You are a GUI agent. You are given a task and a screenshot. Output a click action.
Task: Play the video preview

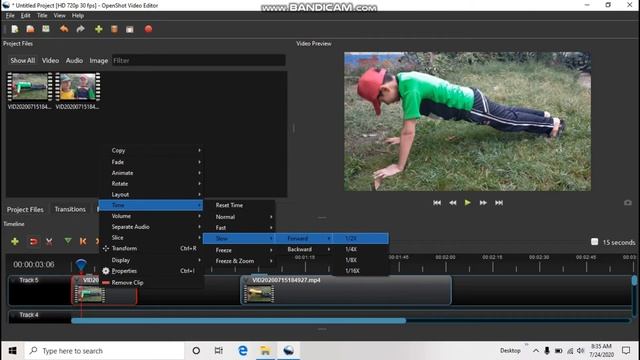468,203
